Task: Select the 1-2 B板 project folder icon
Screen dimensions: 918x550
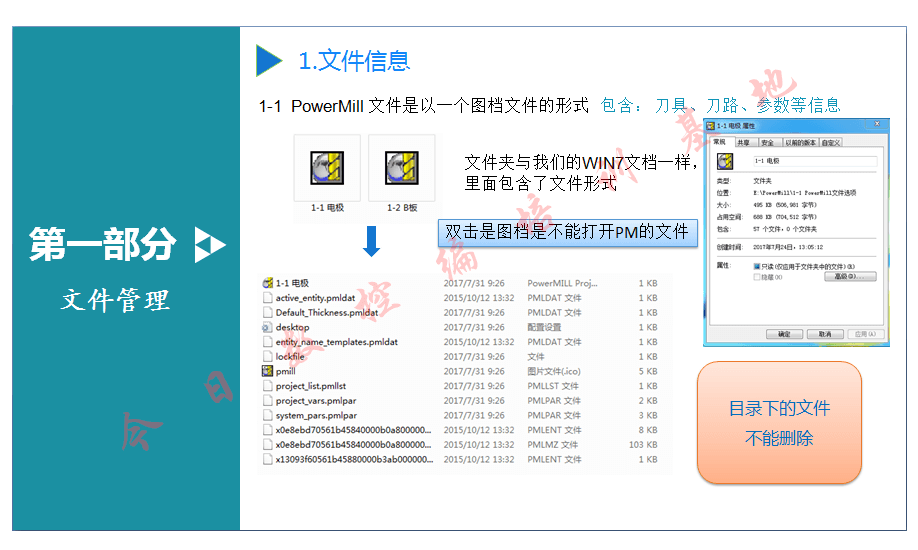Action: click(402, 168)
